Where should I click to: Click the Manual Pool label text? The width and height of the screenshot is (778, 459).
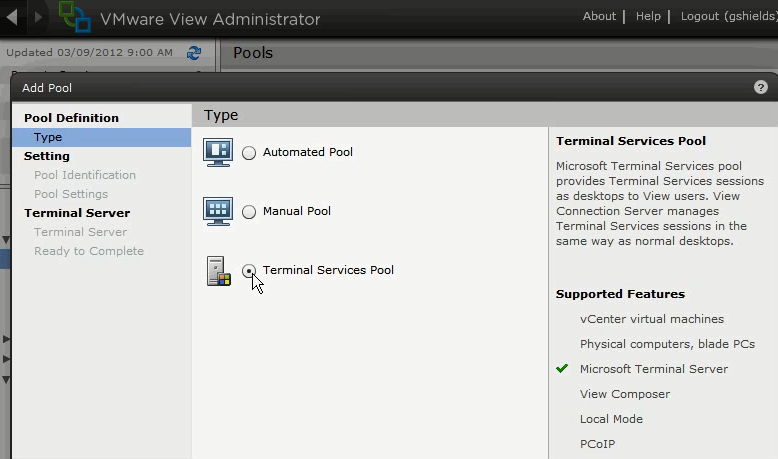pos(297,211)
